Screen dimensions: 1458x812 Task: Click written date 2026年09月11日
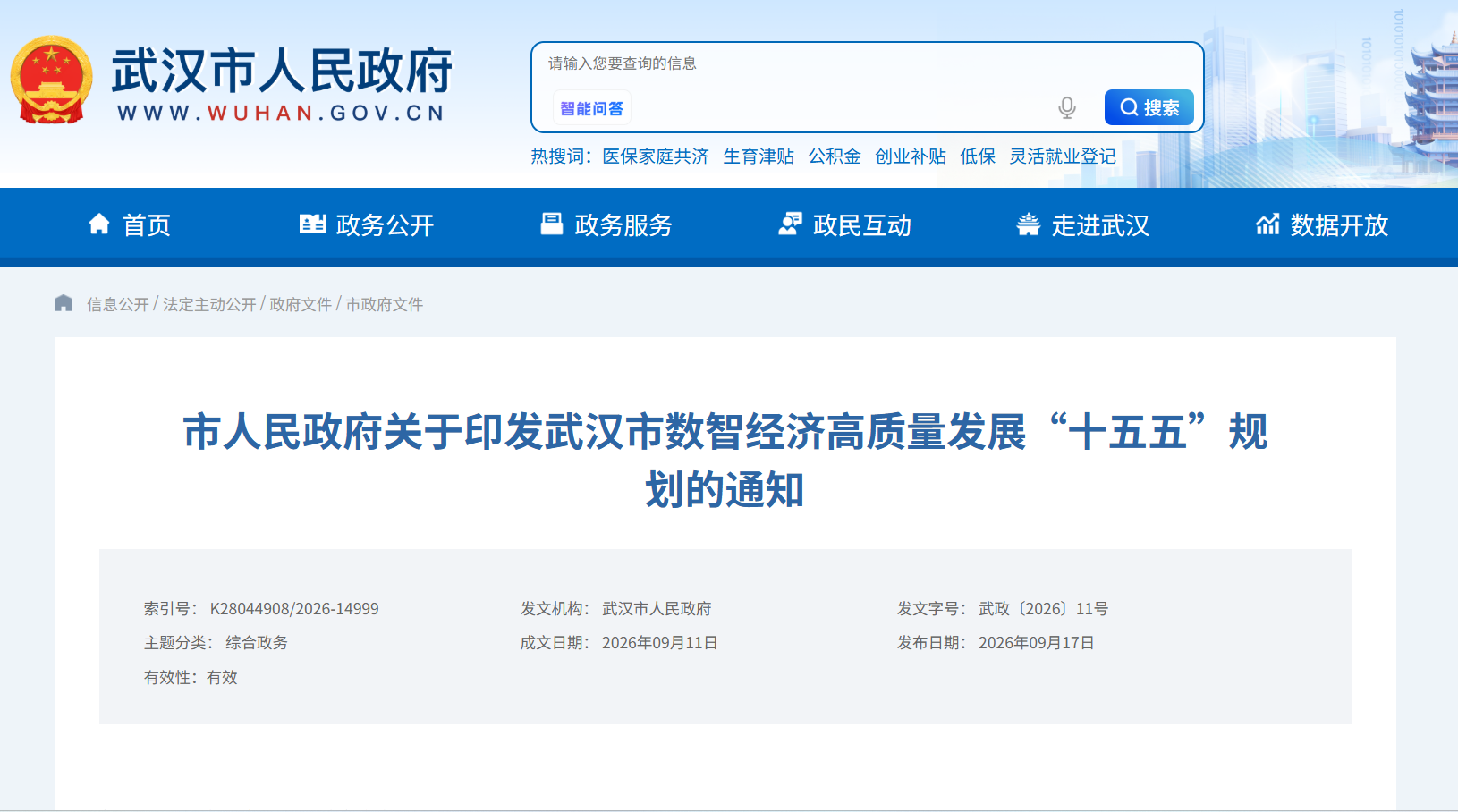coord(659,643)
